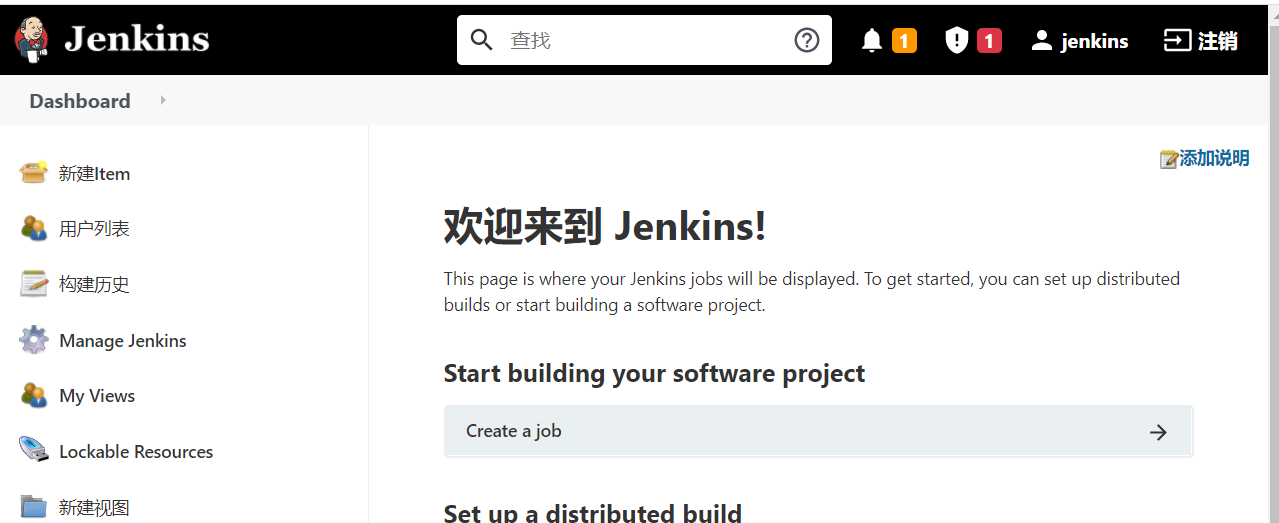
Task: Click the magnifier icon in the search box
Action: click(x=482, y=40)
